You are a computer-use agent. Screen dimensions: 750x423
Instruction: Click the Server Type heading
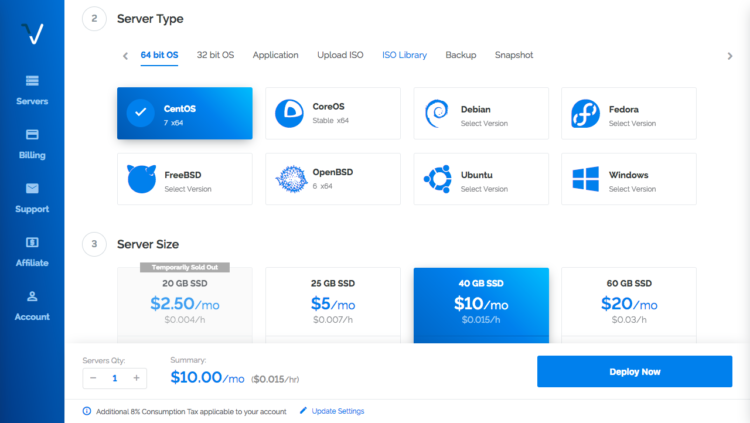tap(150, 19)
